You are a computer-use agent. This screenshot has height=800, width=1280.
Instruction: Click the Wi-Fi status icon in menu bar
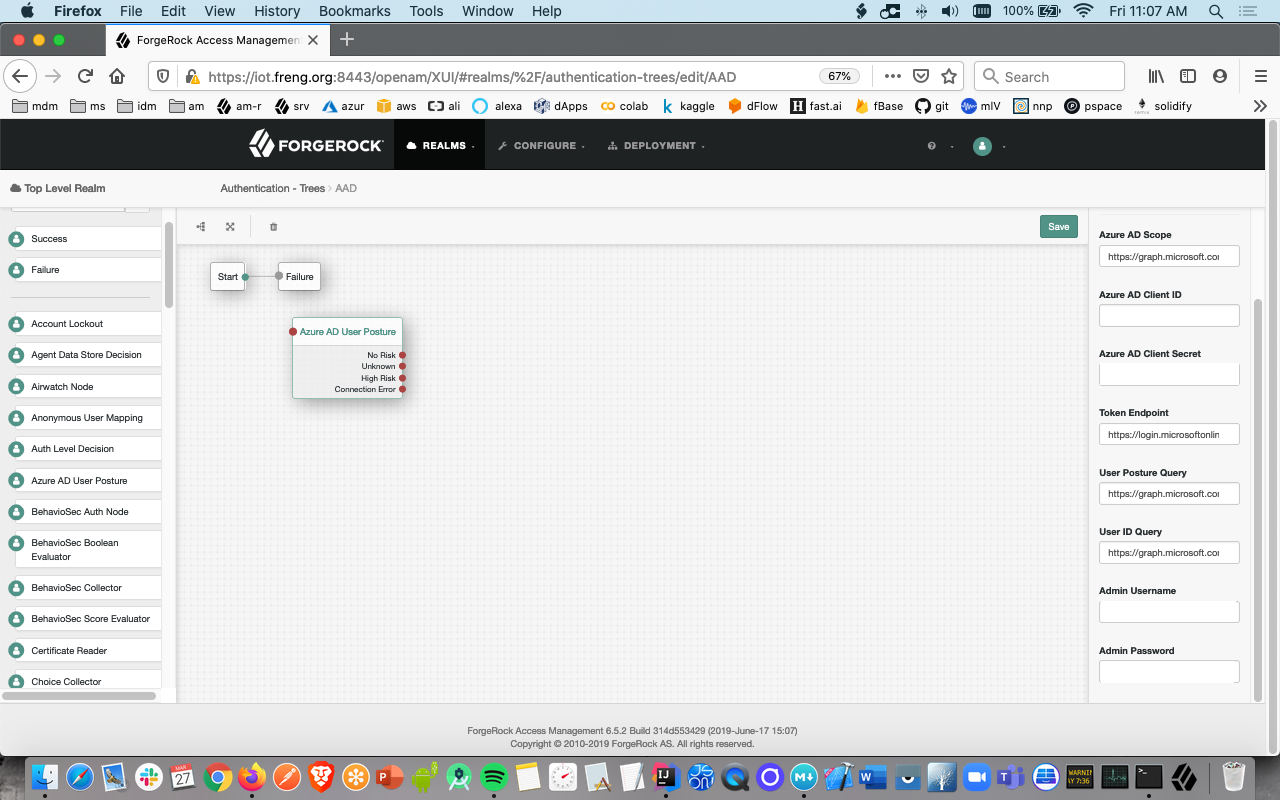pos(1082,11)
